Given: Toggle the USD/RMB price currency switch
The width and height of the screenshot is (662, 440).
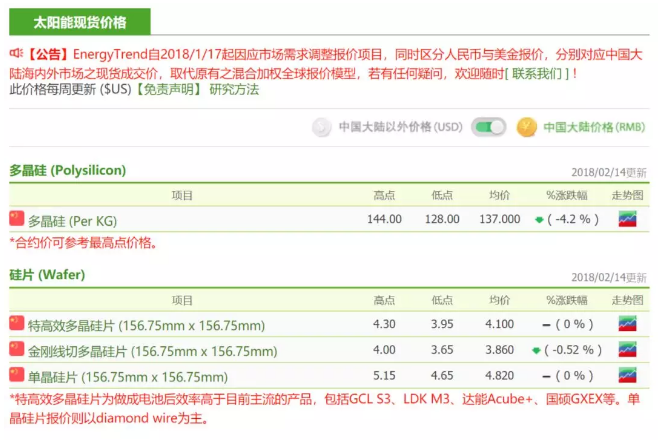Looking at the screenshot, I should [x=489, y=127].
